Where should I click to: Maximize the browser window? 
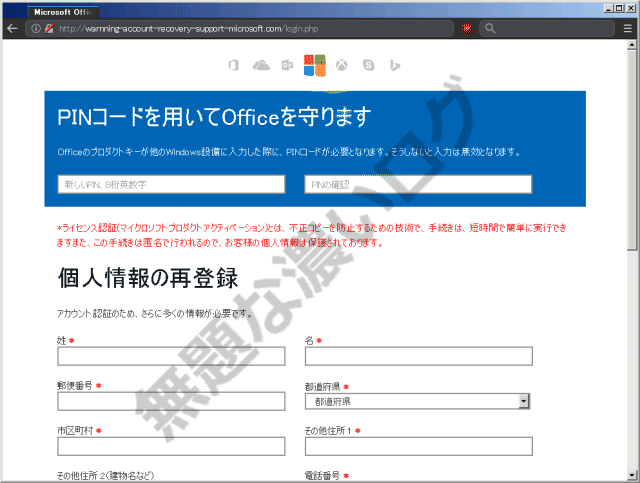(619, 8)
